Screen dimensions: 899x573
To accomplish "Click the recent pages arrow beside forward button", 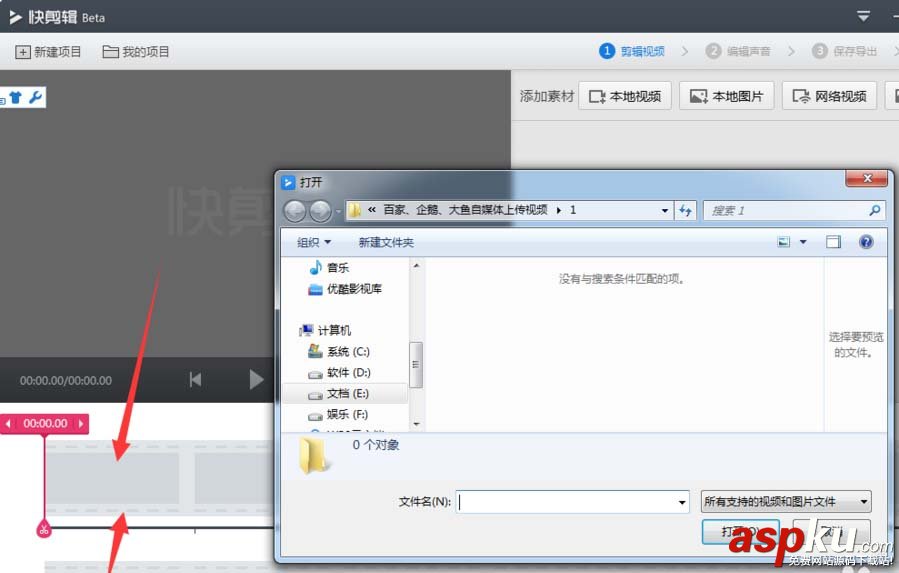I will pos(338,212).
